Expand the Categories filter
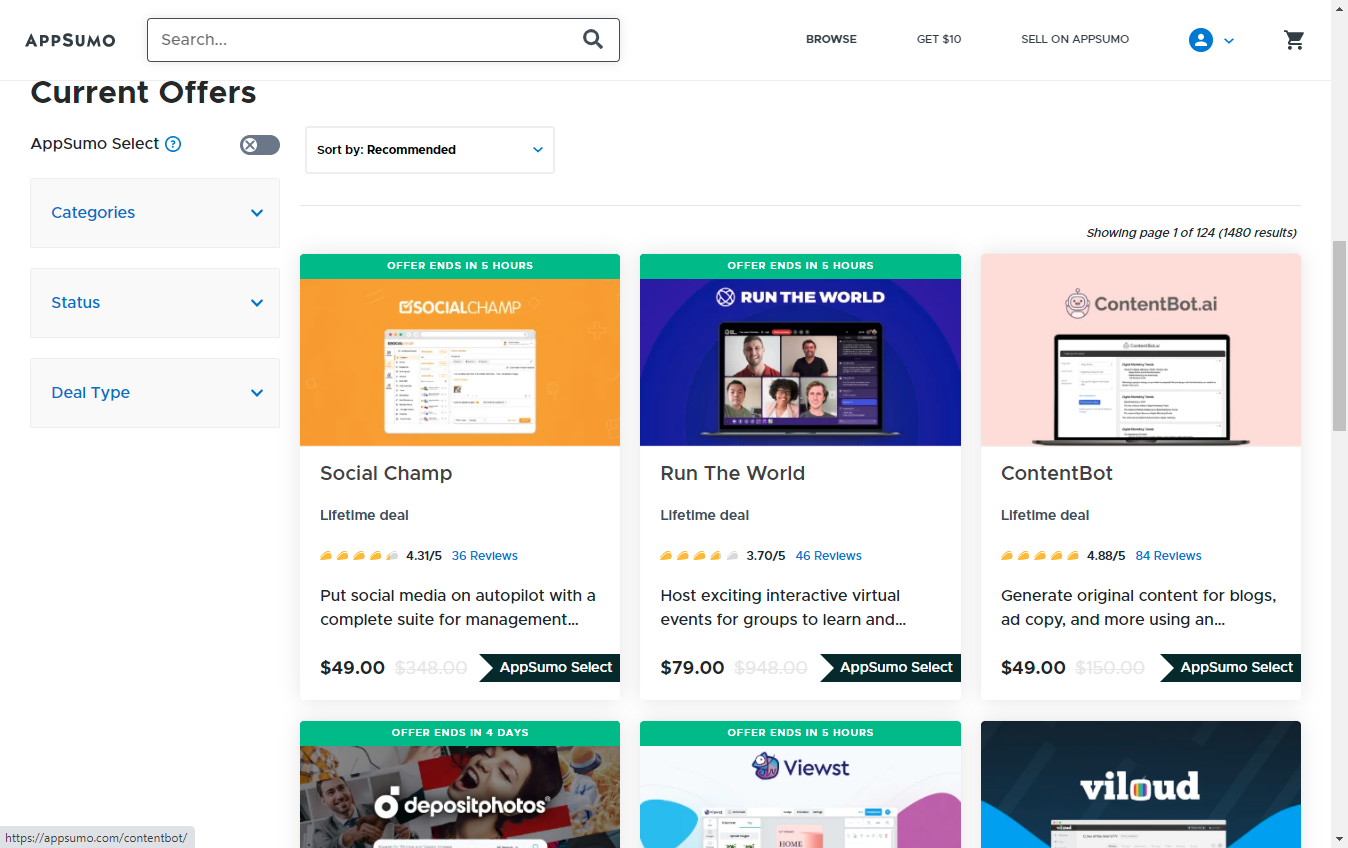This screenshot has width=1348, height=848. (x=155, y=213)
